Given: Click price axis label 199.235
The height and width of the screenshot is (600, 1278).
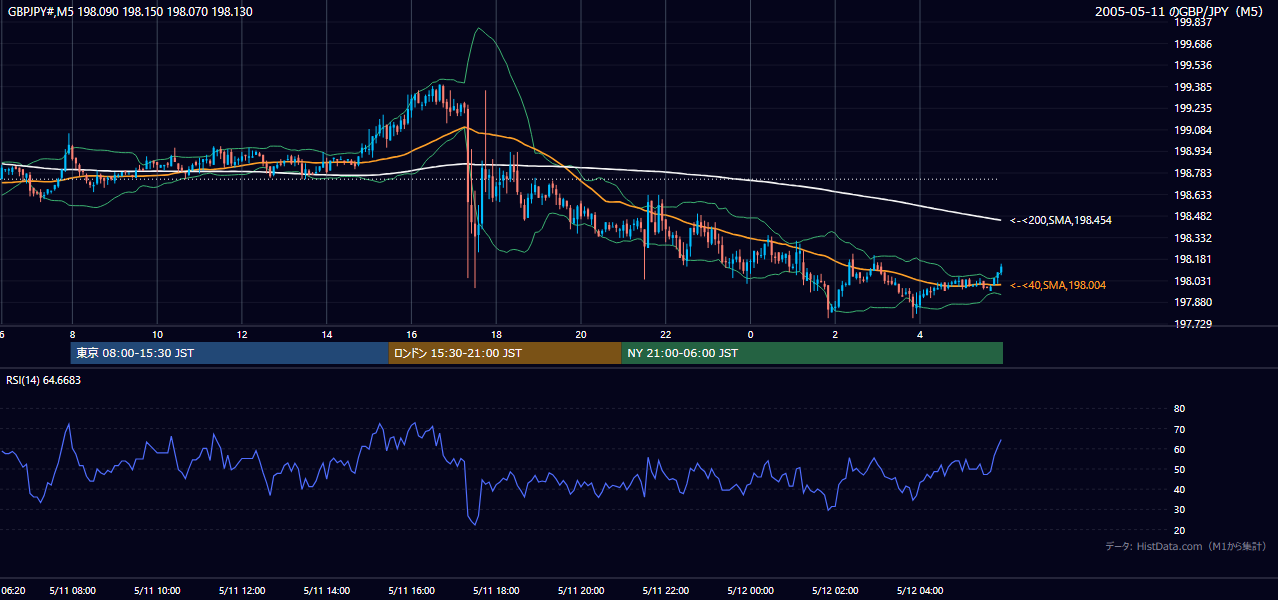Looking at the screenshot, I should click(1192, 108).
